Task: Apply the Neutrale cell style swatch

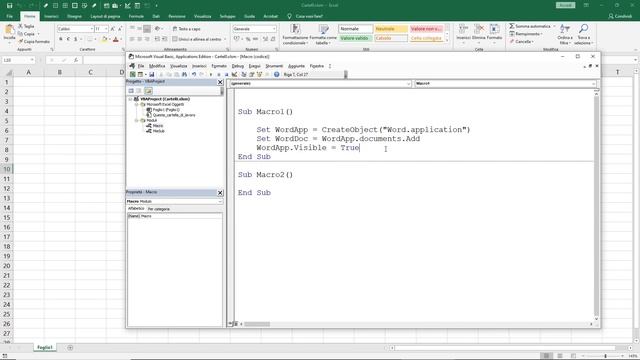Action: [x=391, y=29]
